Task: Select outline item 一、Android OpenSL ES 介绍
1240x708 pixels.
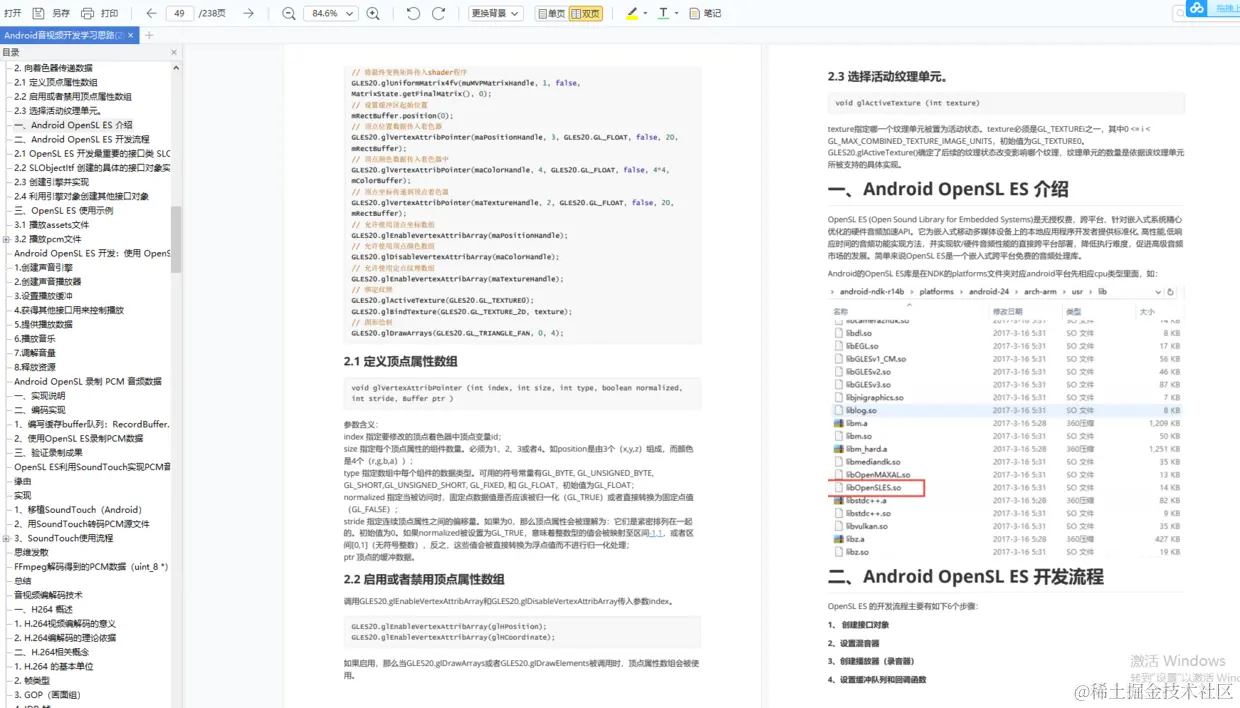Action: (73, 125)
